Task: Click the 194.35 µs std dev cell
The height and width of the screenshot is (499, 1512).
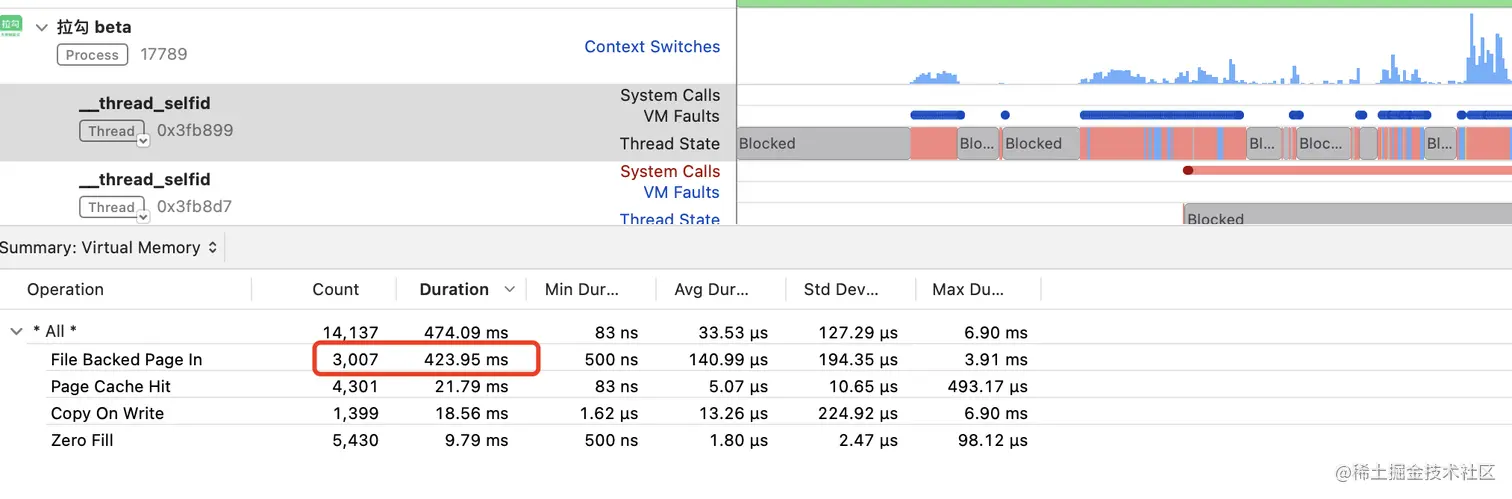Action: point(857,359)
